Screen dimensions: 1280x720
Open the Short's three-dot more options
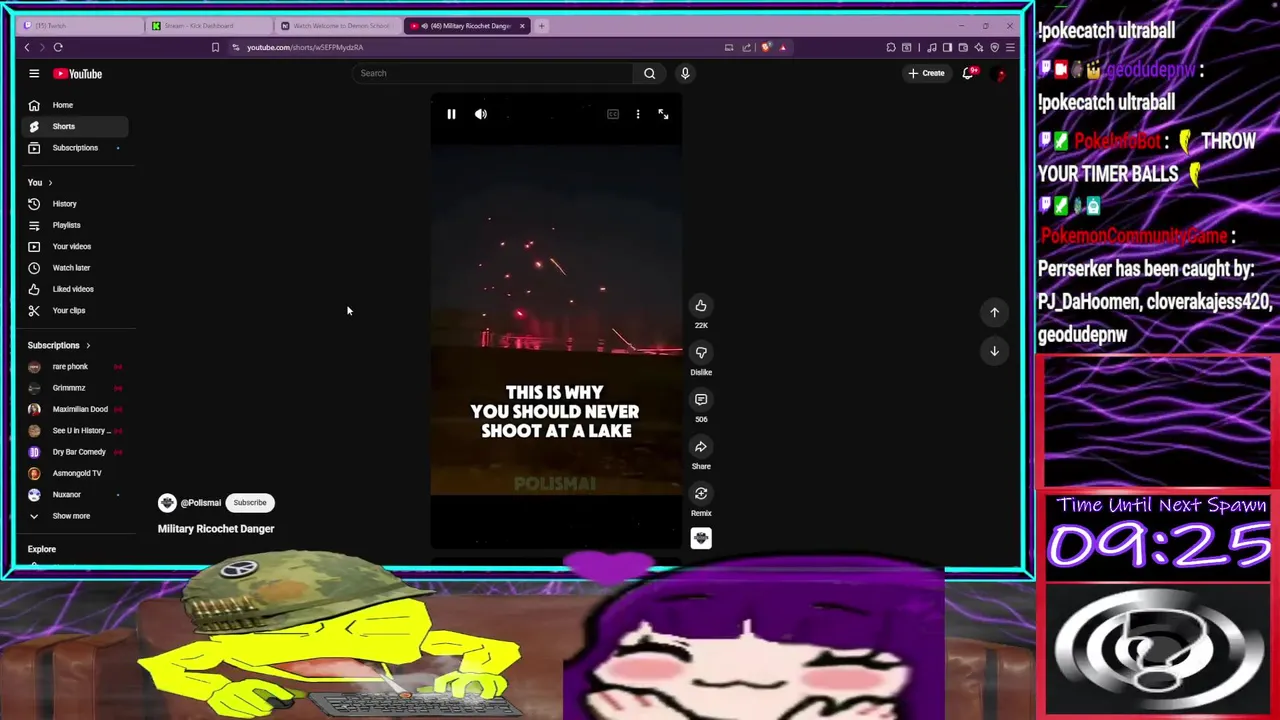[638, 114]
